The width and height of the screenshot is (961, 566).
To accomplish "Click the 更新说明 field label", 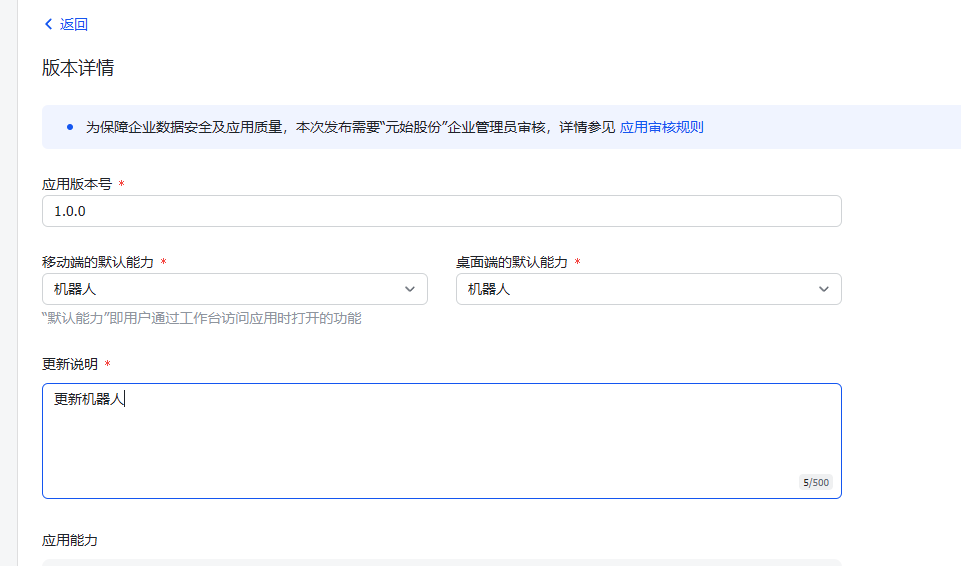I will [70, 364].
